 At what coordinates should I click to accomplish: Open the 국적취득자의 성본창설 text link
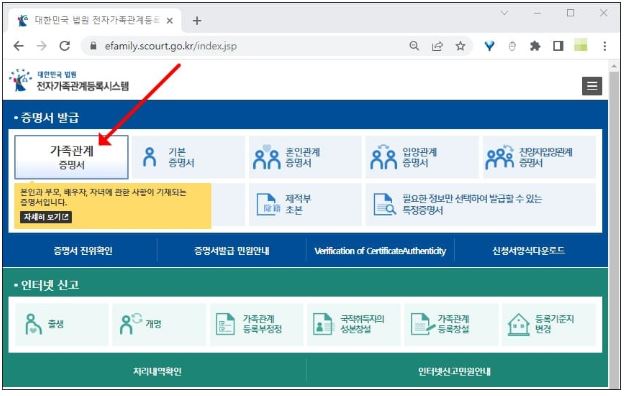click(362, 324)
